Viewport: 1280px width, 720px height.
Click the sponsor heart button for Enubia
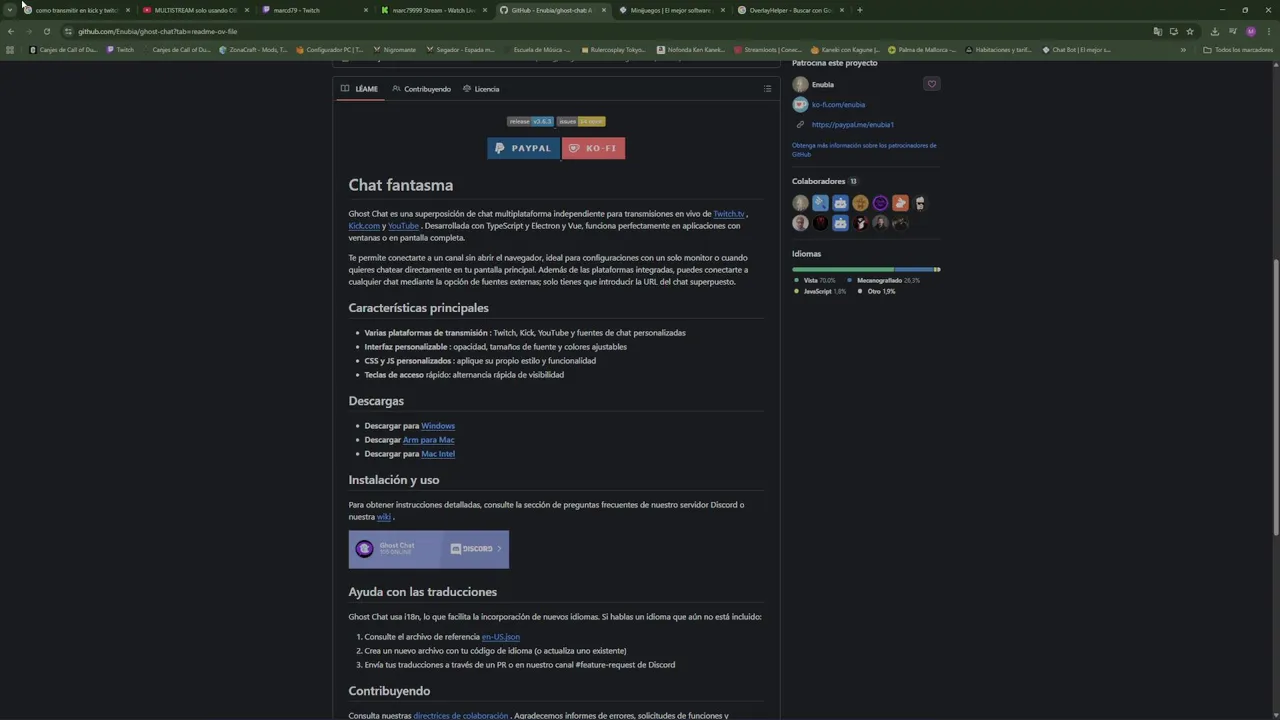(932, 84)
